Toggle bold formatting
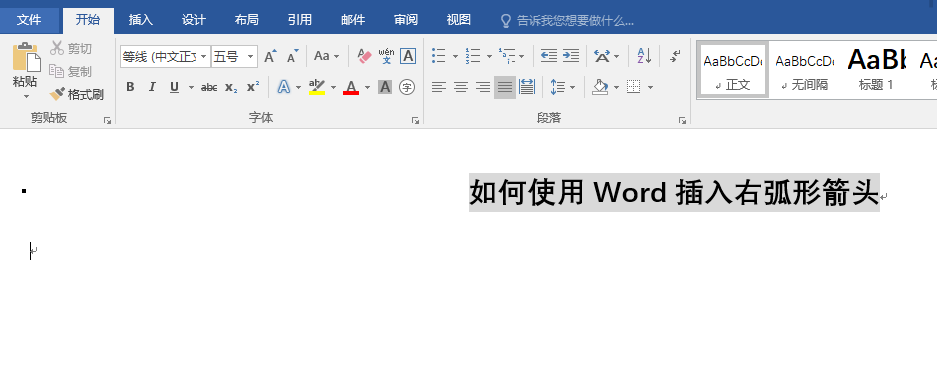Screen dimensions: 937x383 pyautogui.click(x=130, y=88)
